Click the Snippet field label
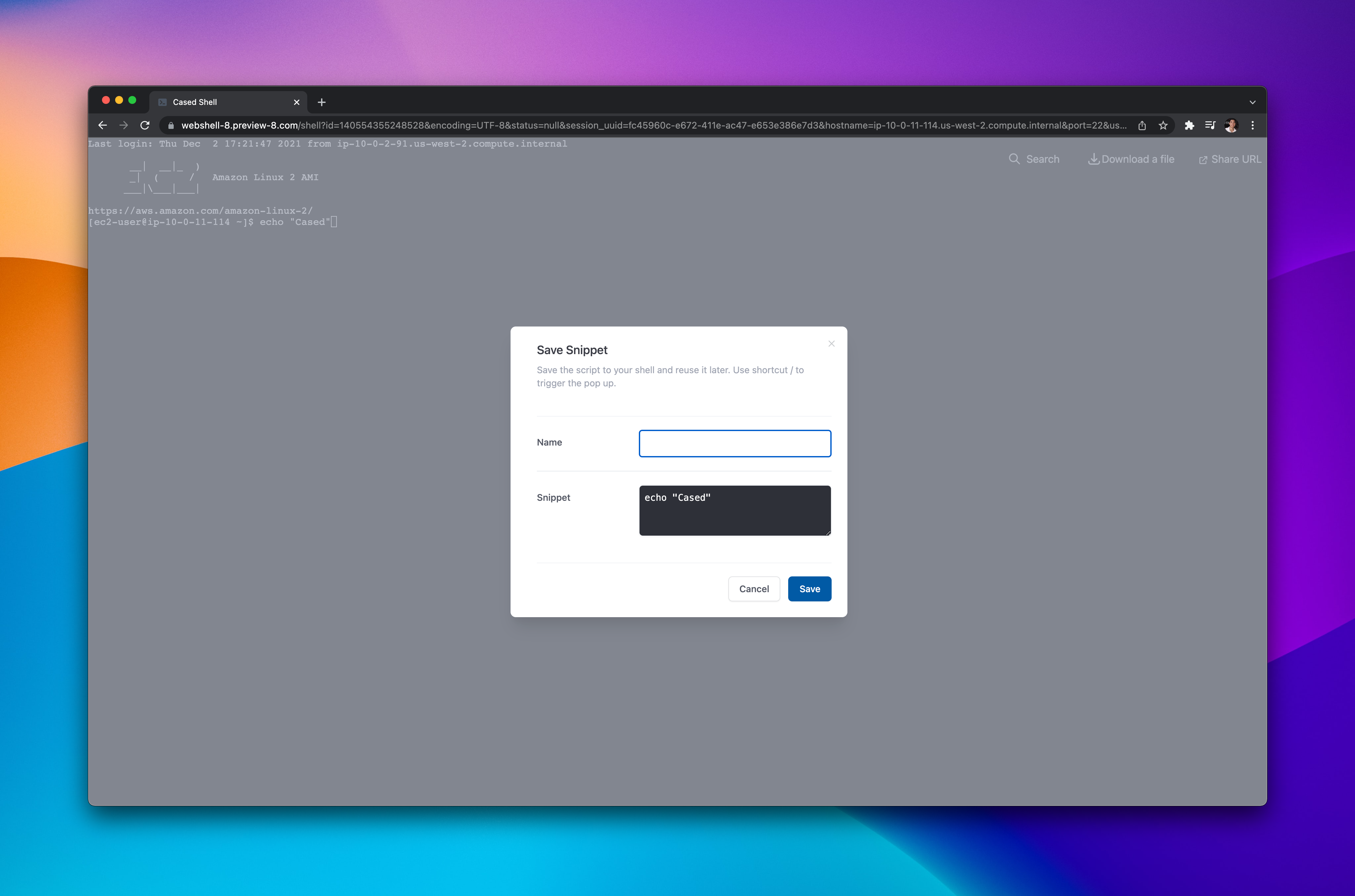The width and height of the screenshot is (1355, 896). pos(553,497)
